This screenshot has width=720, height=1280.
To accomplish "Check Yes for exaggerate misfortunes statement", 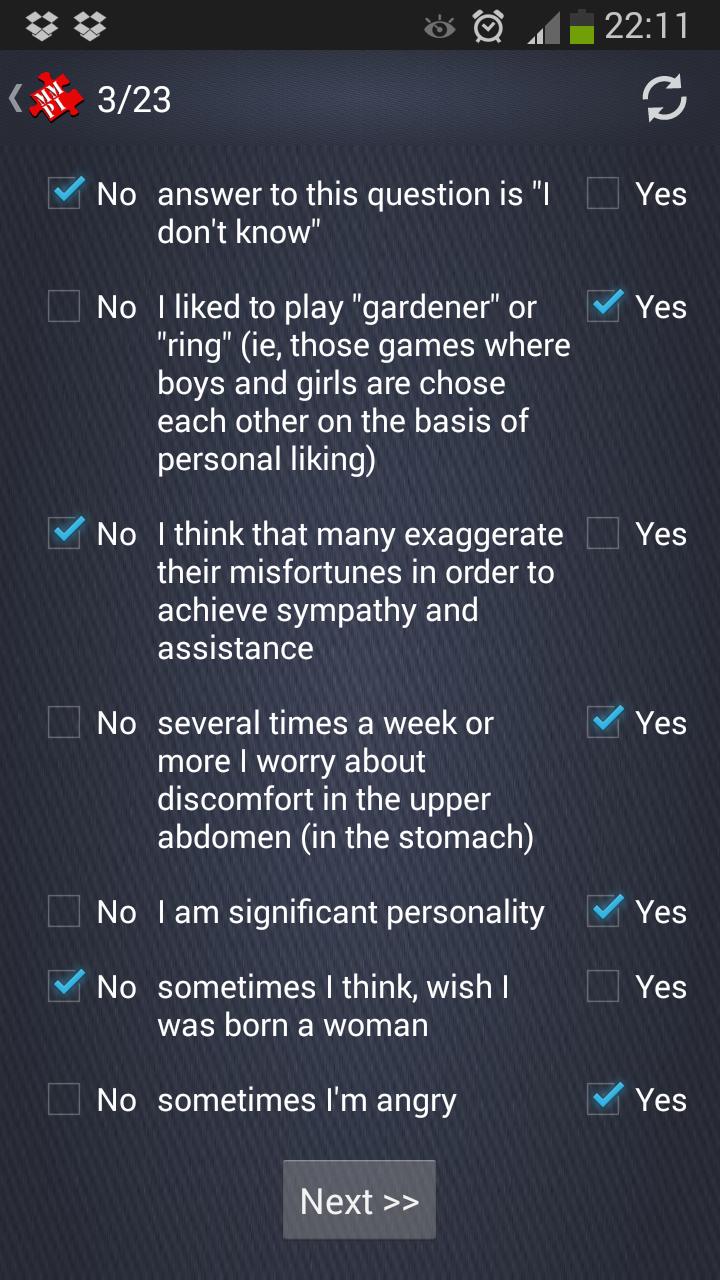I will [603, 533].
